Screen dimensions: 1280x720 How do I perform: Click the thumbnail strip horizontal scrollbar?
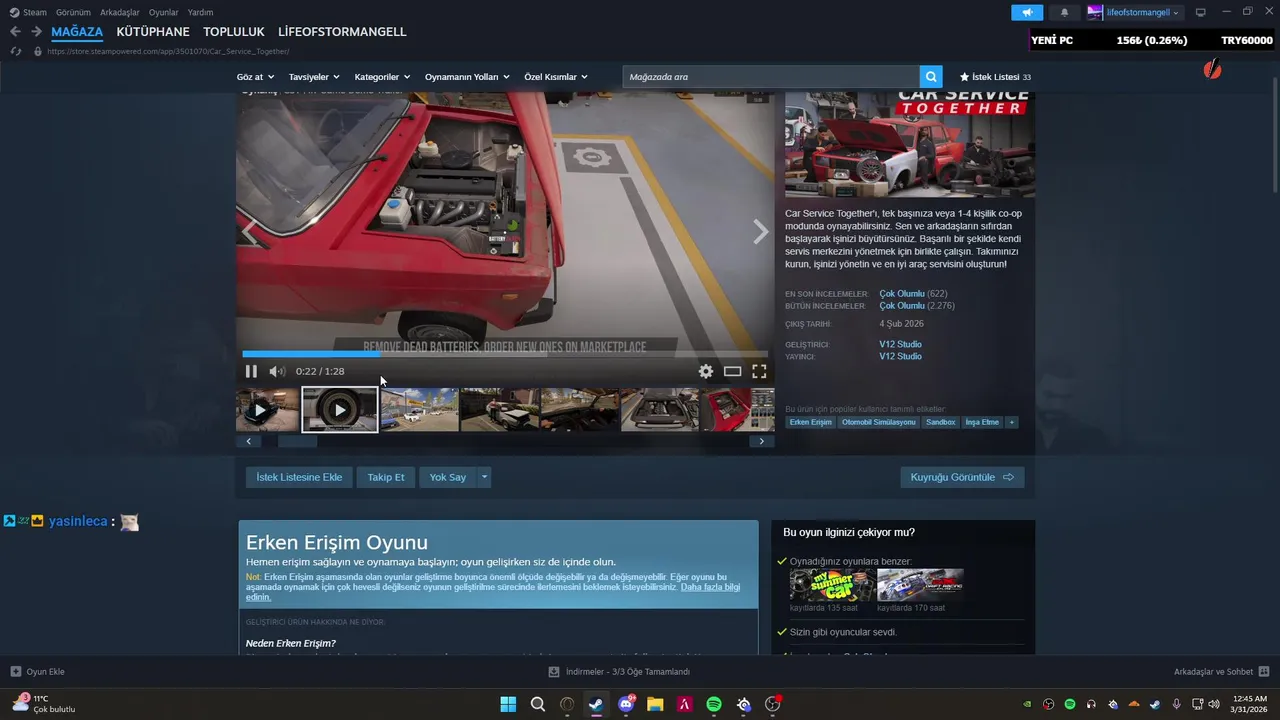(297, 441)
